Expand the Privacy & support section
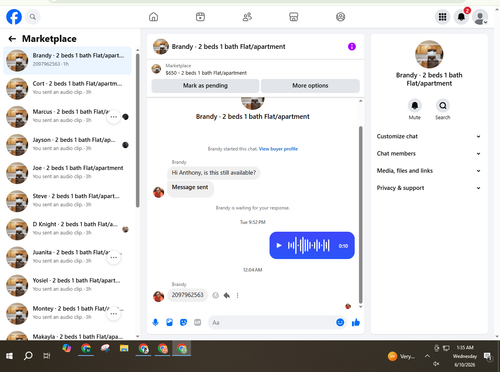The width and height of the screenshot is (500, 372). (x=429, y=188)
